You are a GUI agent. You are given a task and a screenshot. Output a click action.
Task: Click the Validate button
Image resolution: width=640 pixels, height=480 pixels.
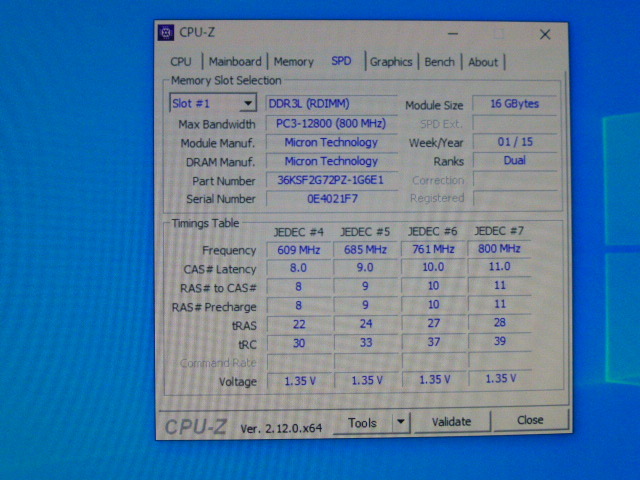pos(451,421)
